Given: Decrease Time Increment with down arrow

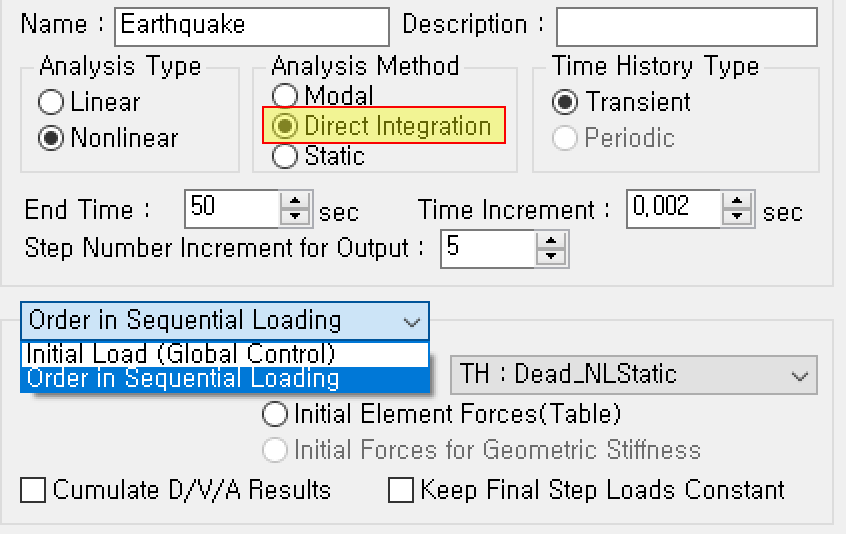Looking at the screenshot, I should click(738, 217).
